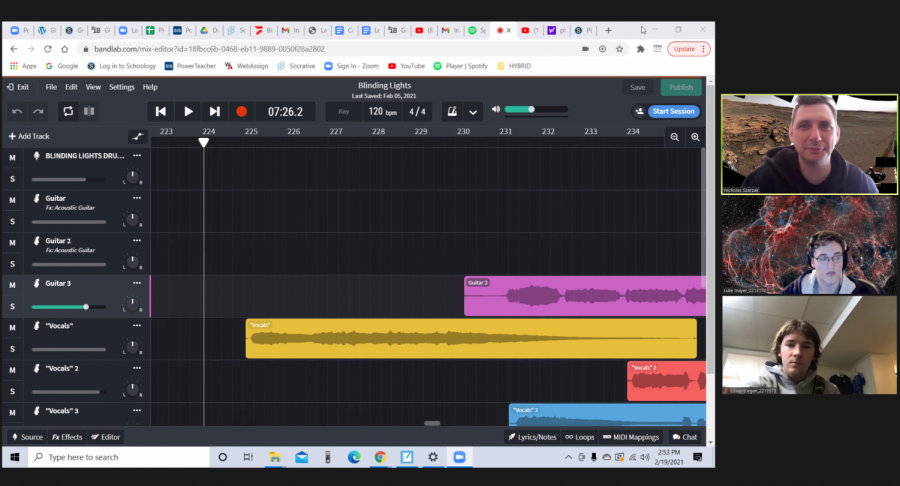This screenshot has width=900, height=486.
Task: Open the File menu
Action: pyautogui.click(x=51, y=87)
